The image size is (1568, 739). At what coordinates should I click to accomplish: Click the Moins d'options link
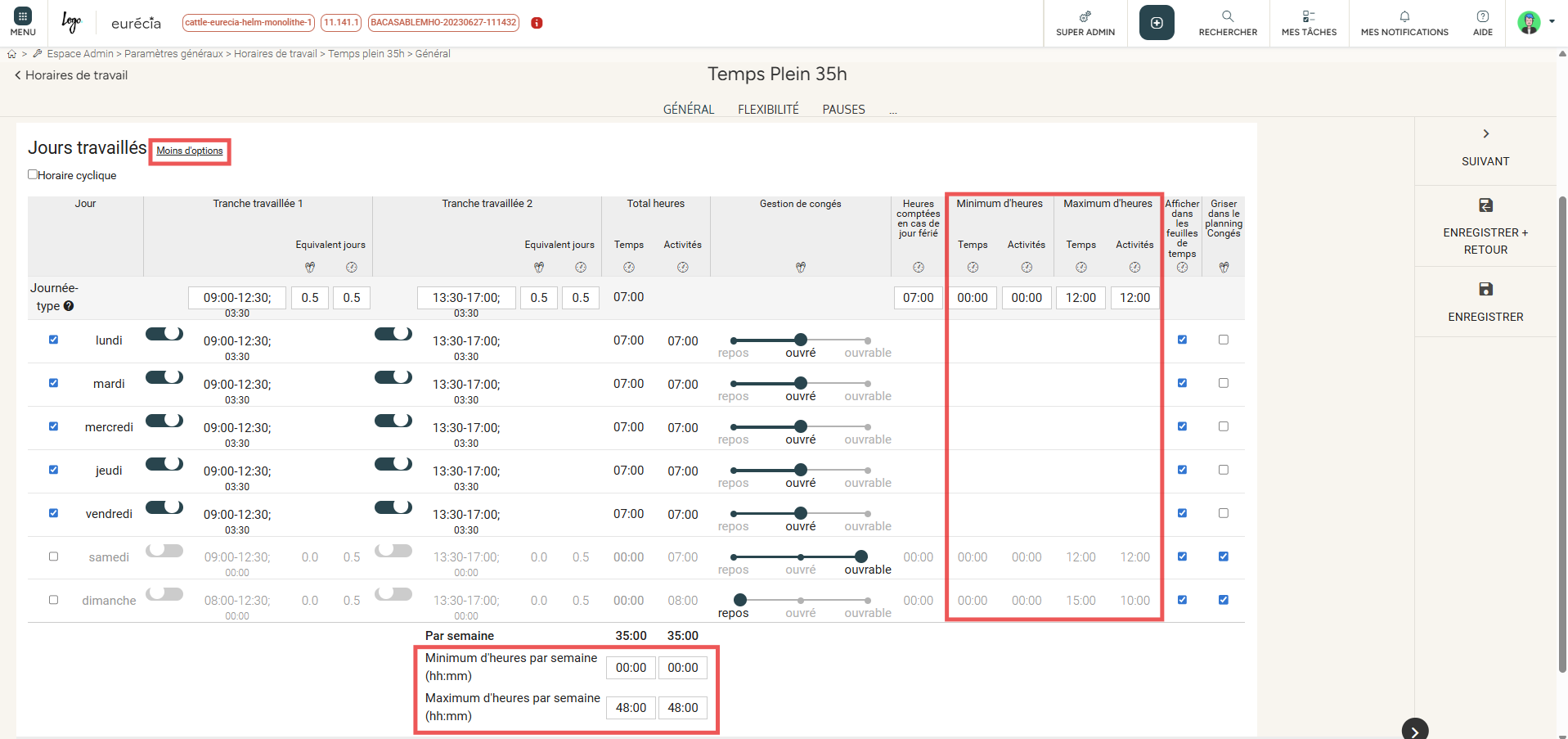click(x=190, y=151)
